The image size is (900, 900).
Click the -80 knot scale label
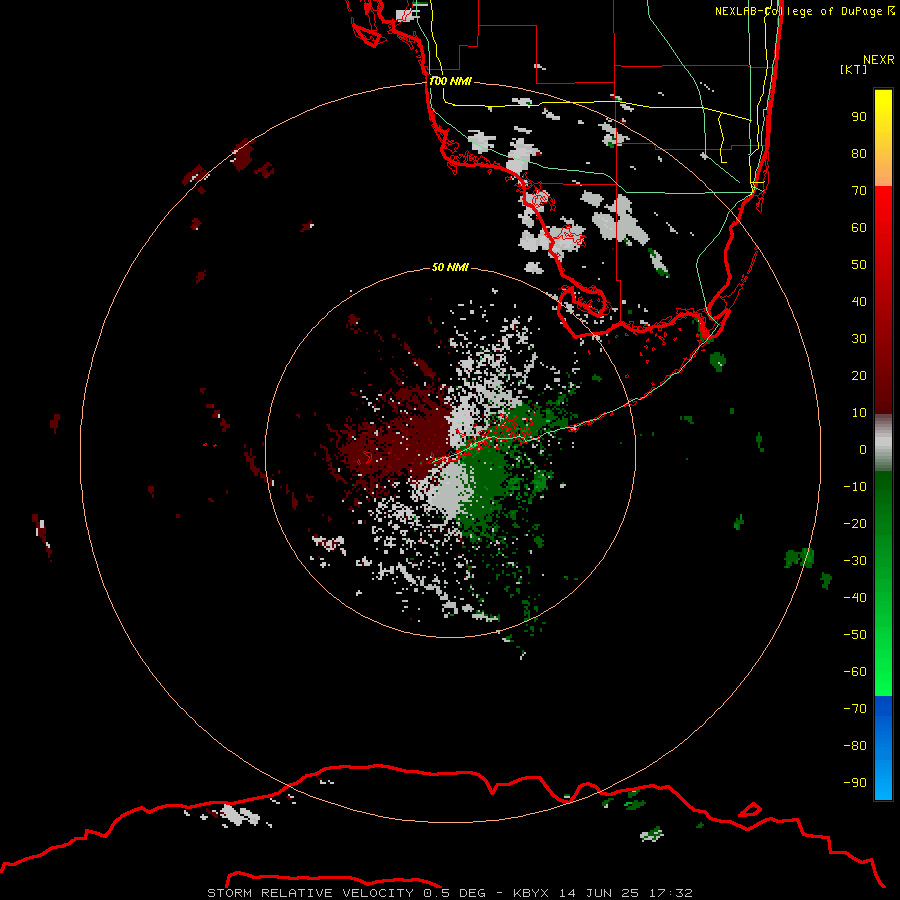click(855, 746)
